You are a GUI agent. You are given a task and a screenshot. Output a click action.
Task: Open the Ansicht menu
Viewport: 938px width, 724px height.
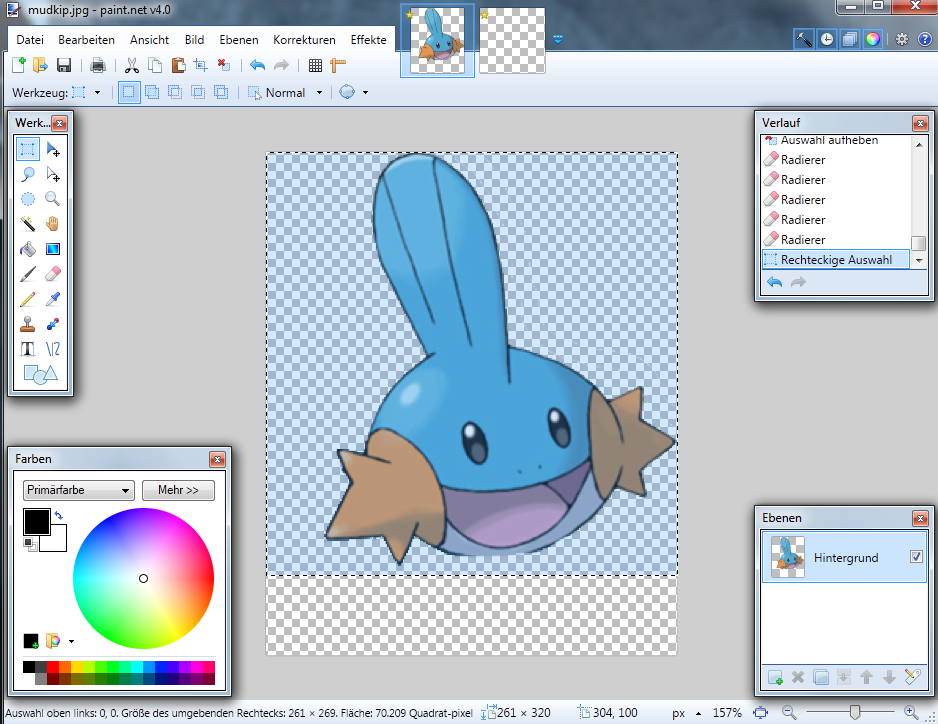(x=149, y=39)
